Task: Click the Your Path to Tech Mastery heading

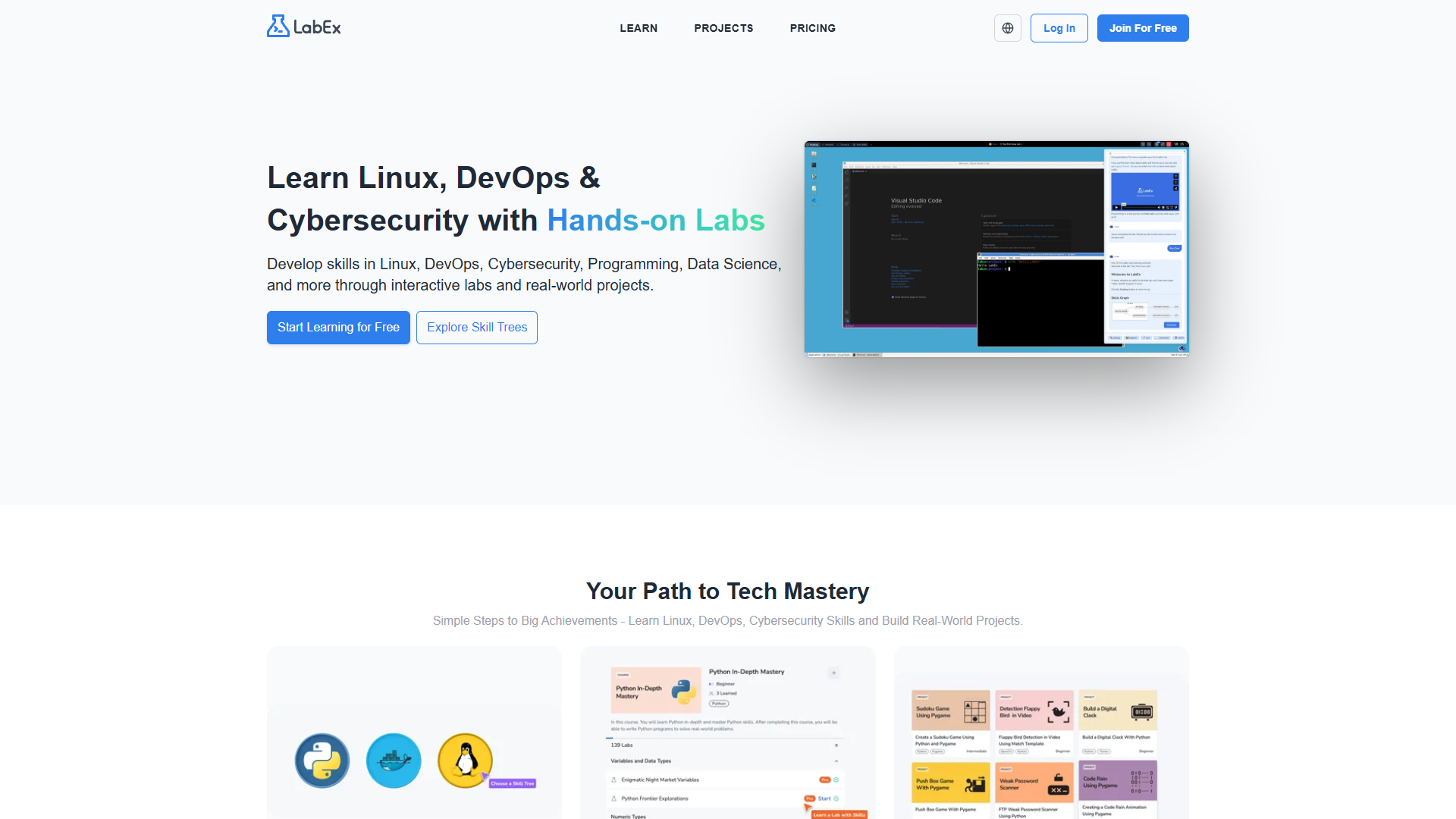Action: 727,591
